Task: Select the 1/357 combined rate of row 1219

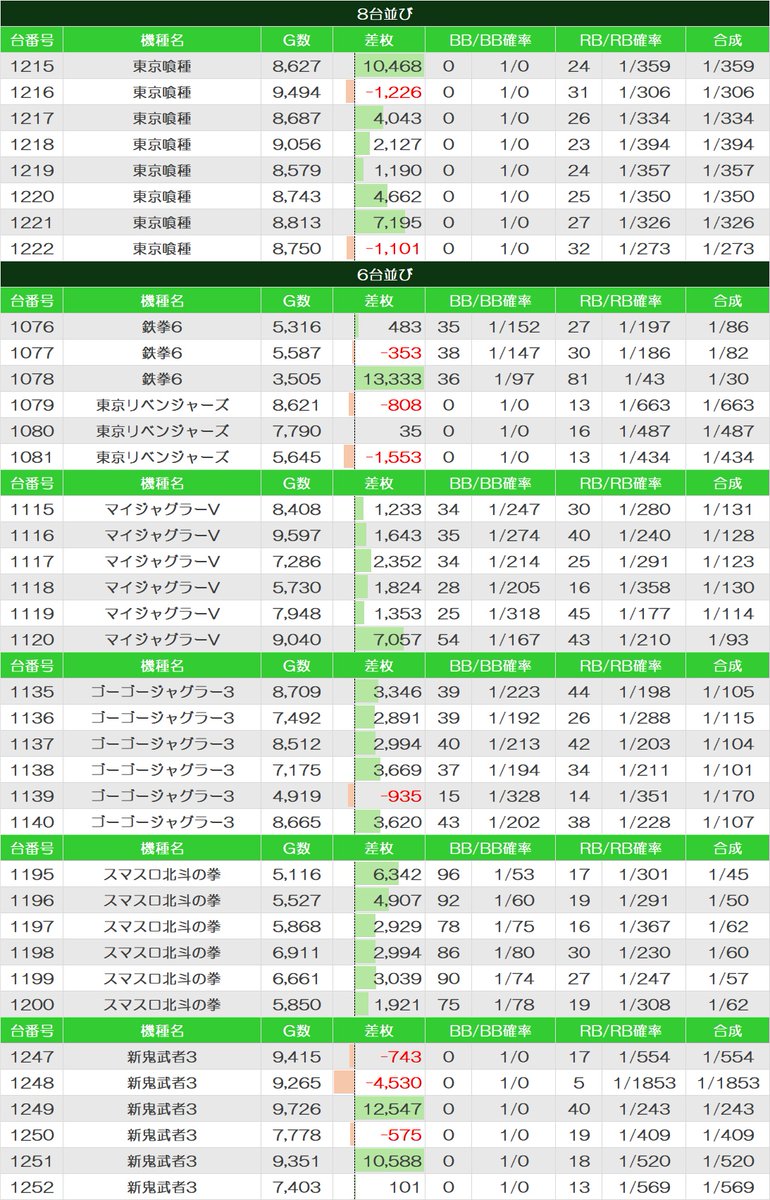Action: [728, 170]
